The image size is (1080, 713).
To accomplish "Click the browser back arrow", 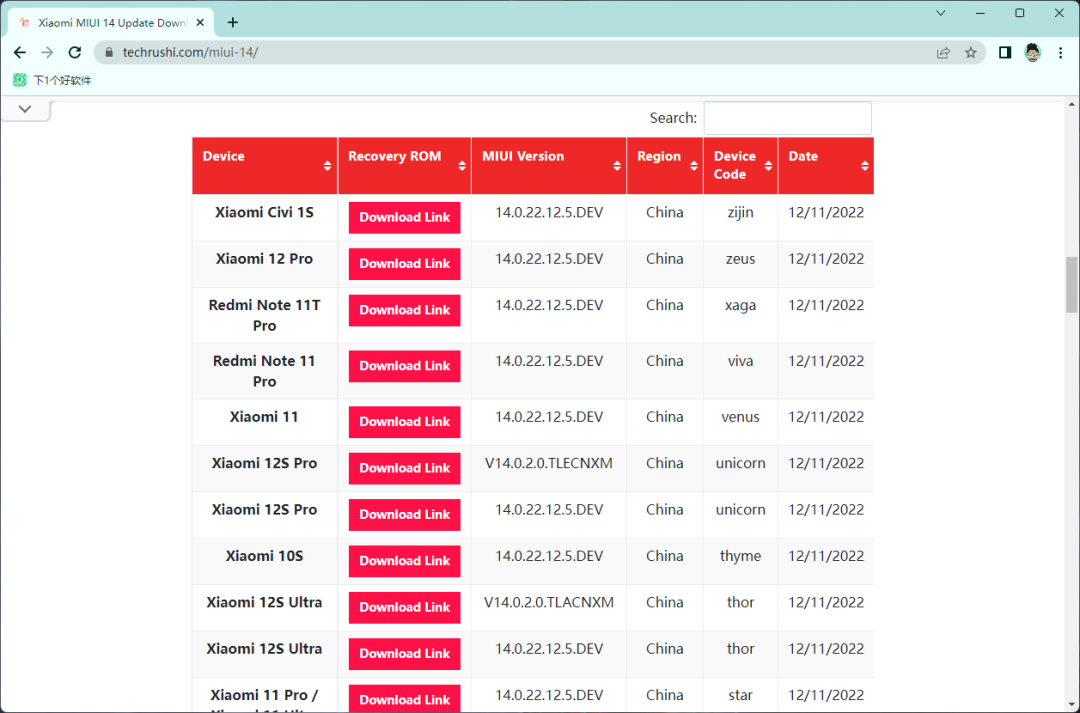I will [20, 53].
